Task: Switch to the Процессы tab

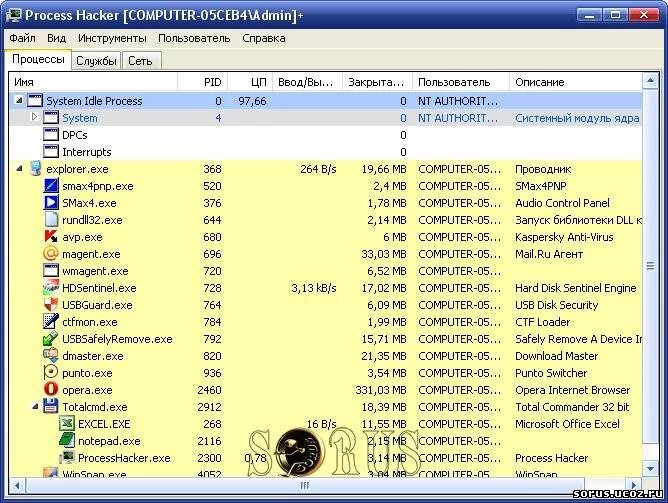Action: pyautogui.click(x=38, y=59)
